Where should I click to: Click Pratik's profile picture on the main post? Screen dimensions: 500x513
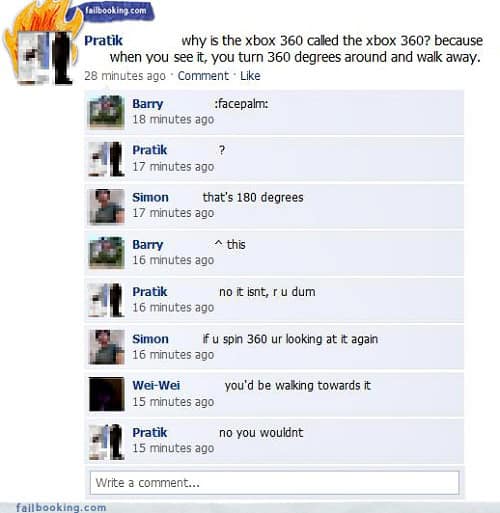pos(46,58)
